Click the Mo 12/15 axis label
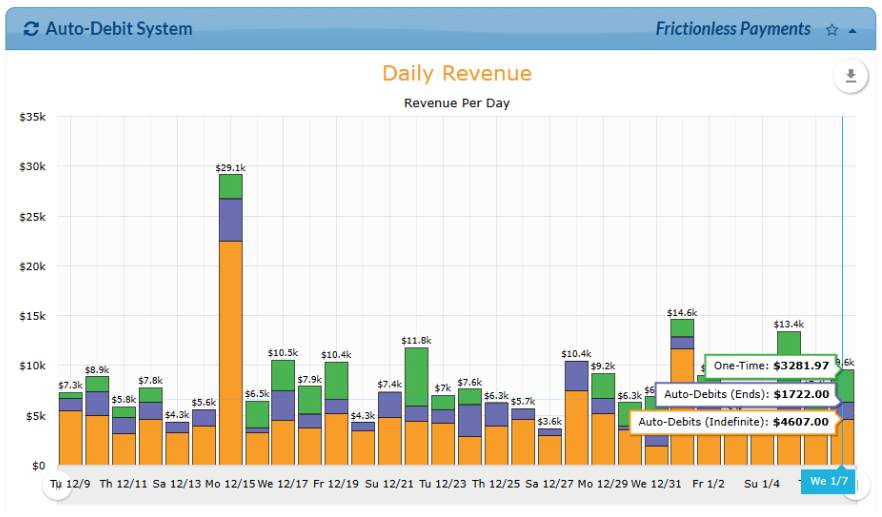Viewport: 882px width, 517px height. [230, 484]
